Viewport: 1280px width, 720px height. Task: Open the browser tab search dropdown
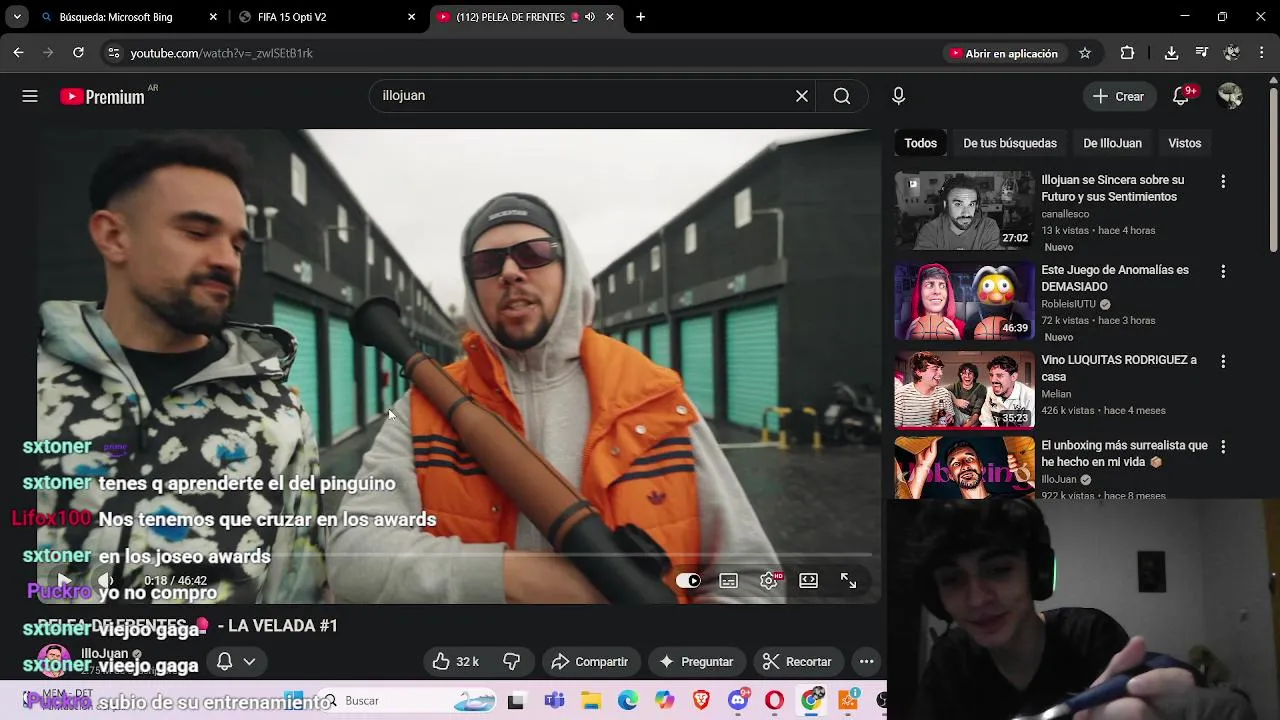coord(17,17)
